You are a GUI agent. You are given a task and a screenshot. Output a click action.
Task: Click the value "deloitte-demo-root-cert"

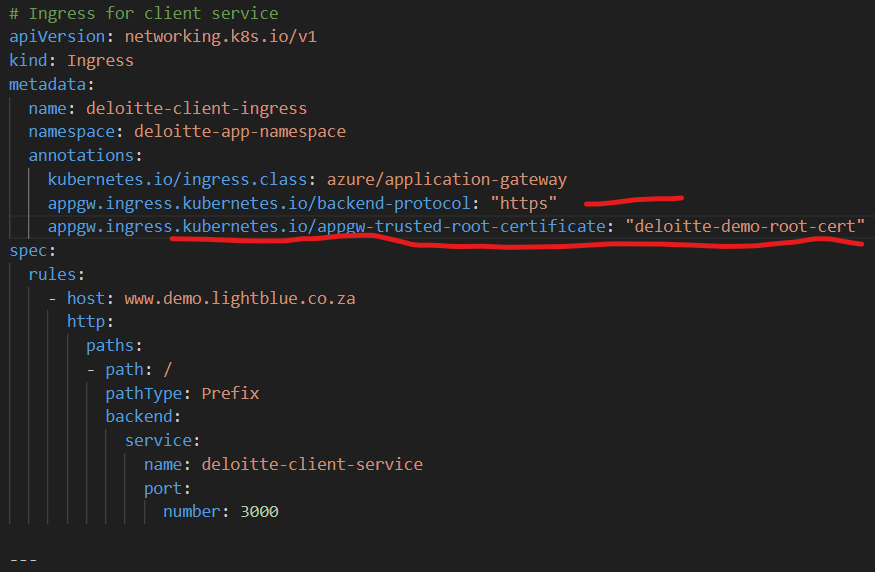click(745, 227)
